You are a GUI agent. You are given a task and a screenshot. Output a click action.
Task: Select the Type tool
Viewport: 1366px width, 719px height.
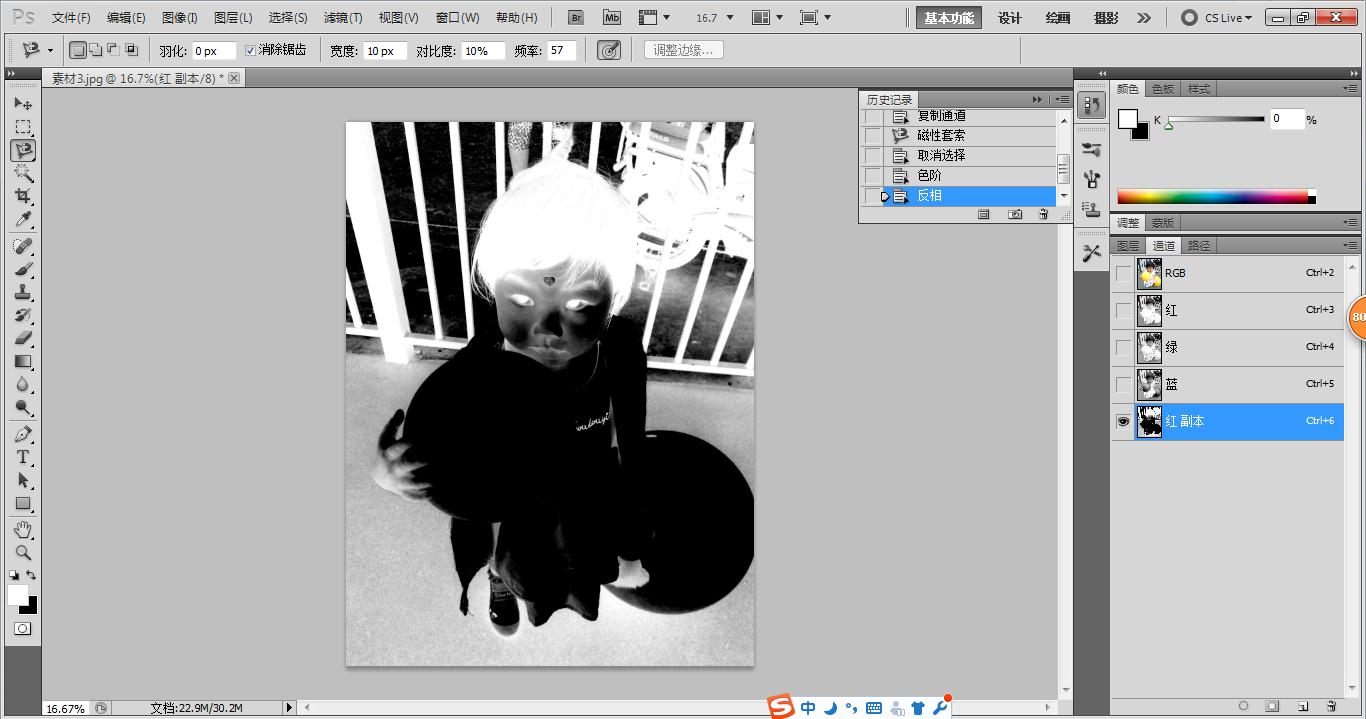pyautogui.click(x=23, y=455)
